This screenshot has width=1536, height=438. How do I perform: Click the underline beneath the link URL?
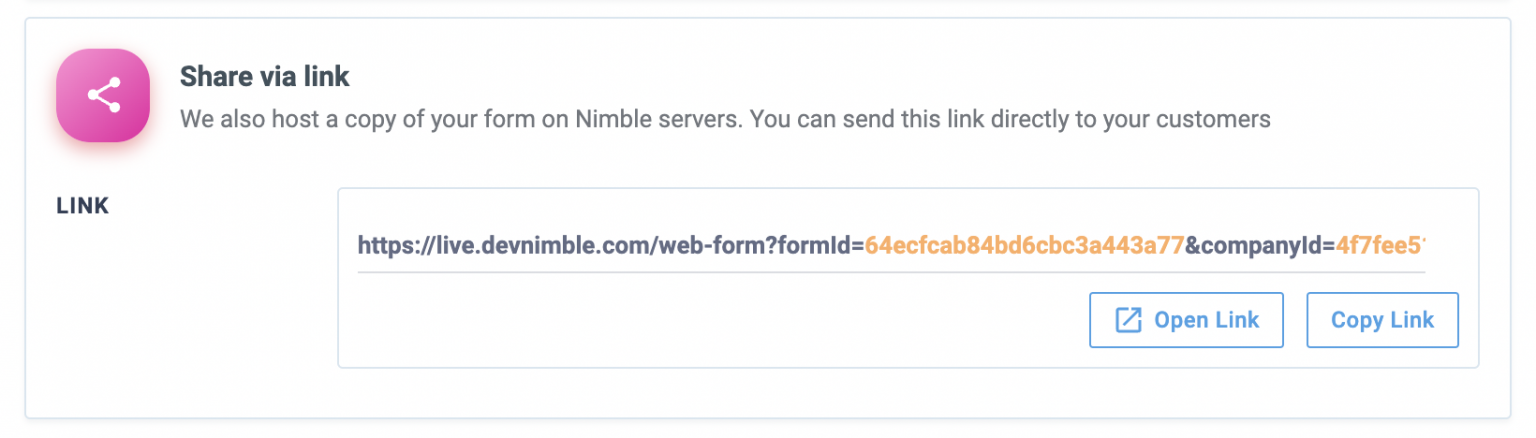point(891,271)
